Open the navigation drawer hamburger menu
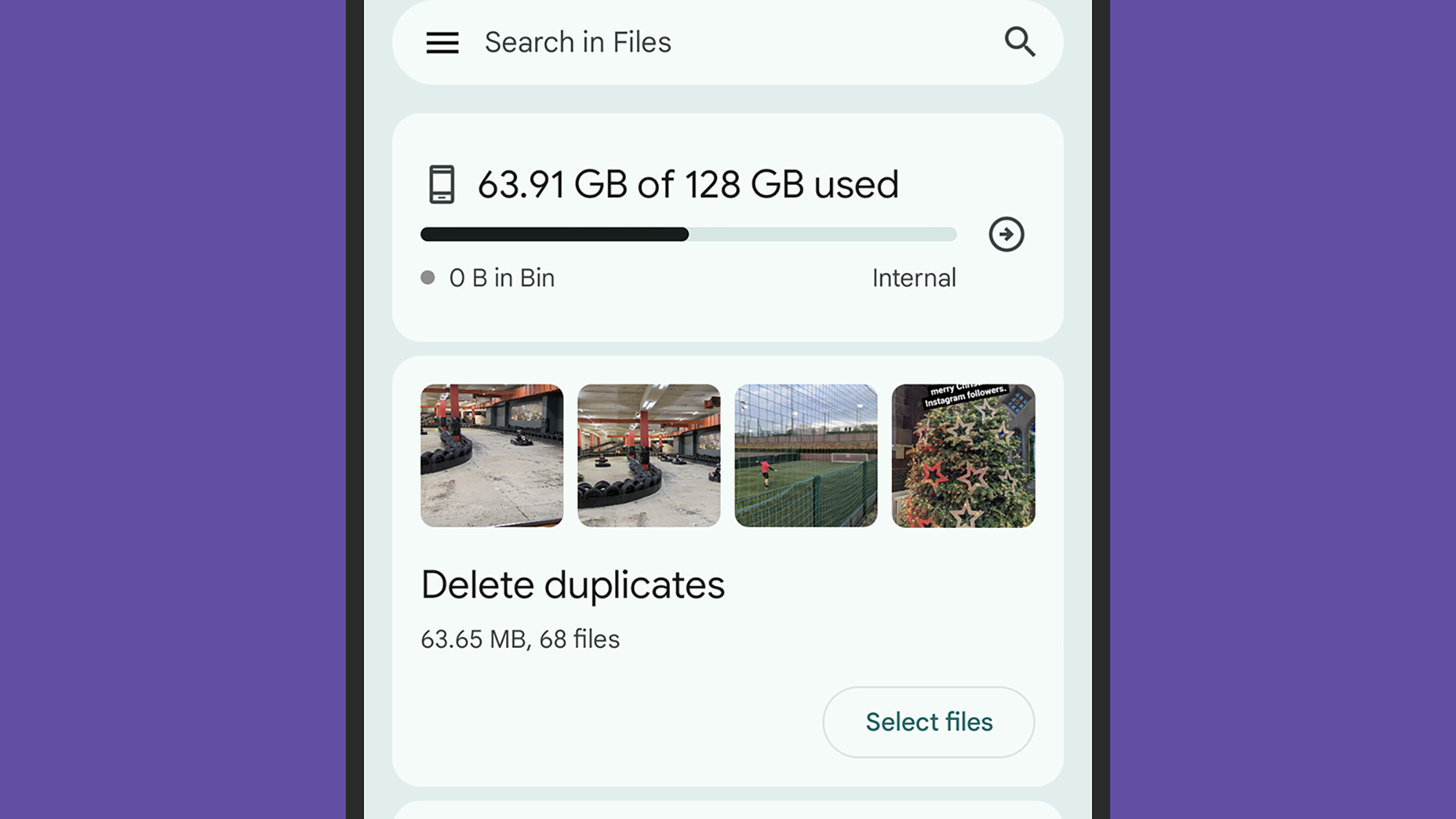This screenshot has height=819, width=1456. [x=443, y=42]
